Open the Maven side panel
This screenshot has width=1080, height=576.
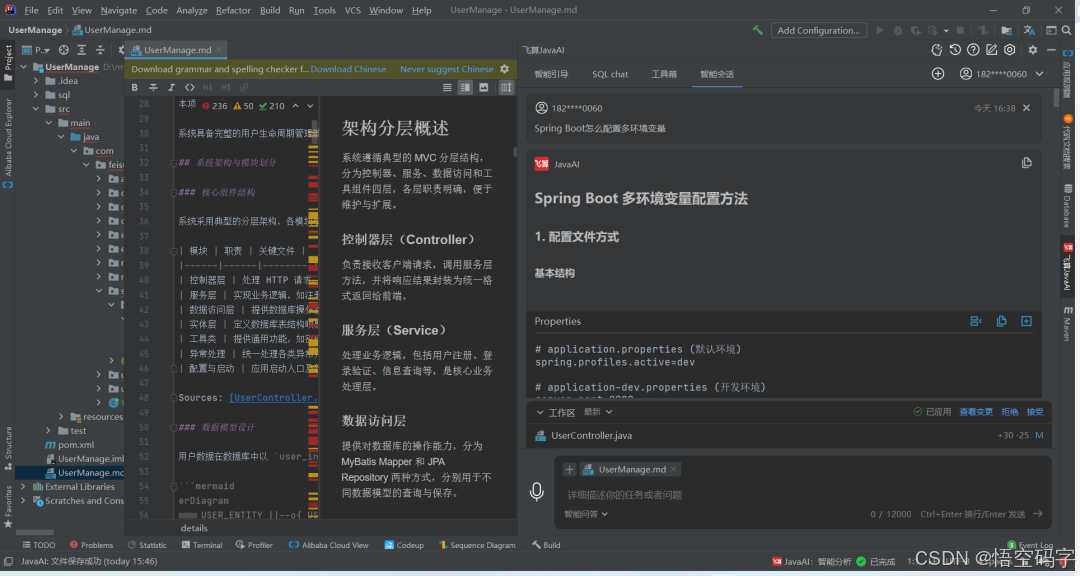1068,324
